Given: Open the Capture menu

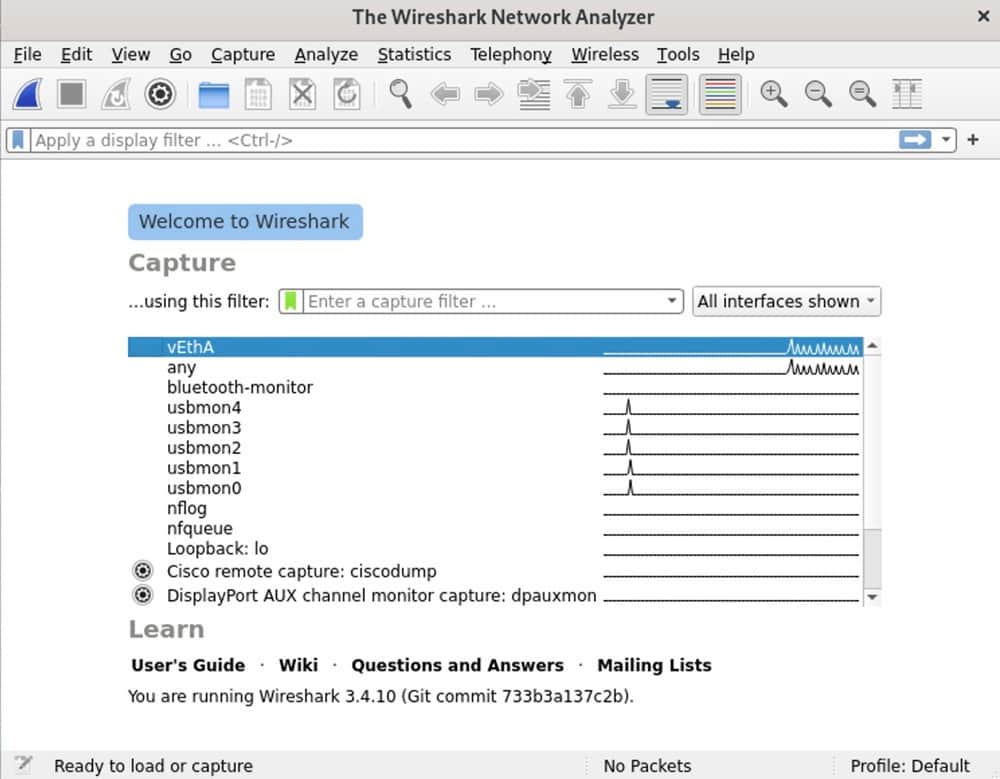Looking at the screenshot, I should [243, 55].
